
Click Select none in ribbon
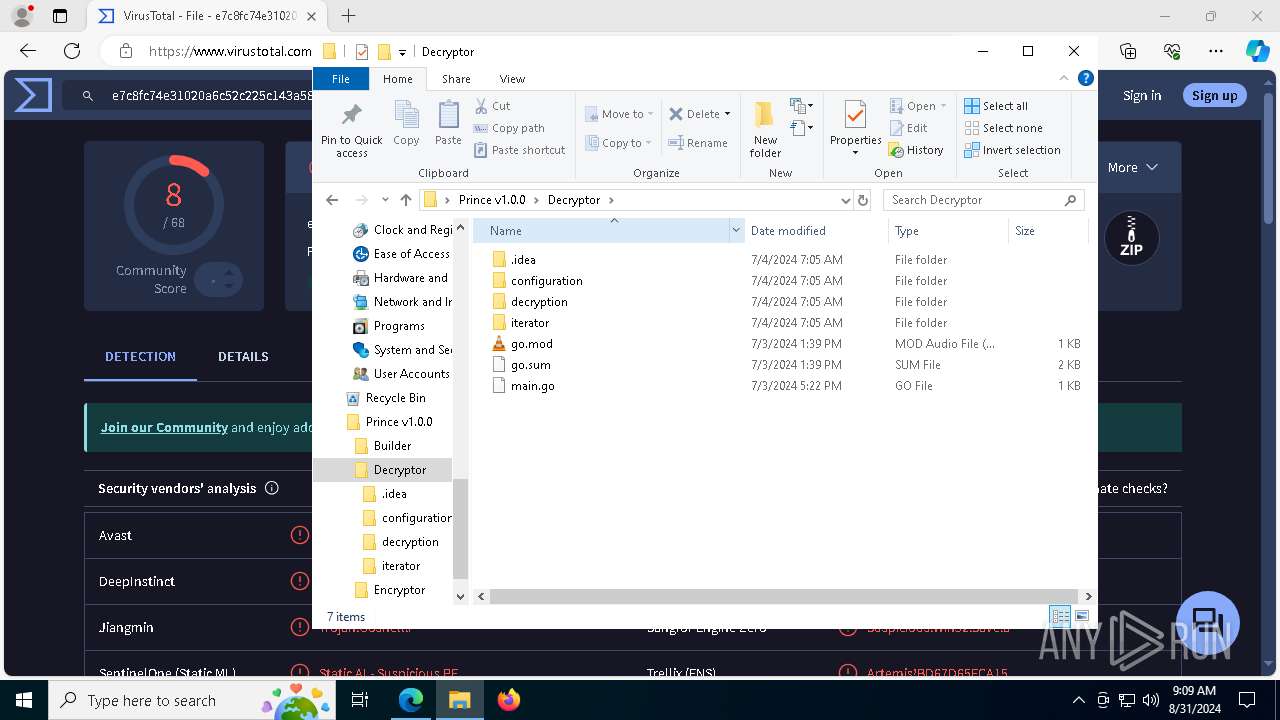pos(1003,128)
